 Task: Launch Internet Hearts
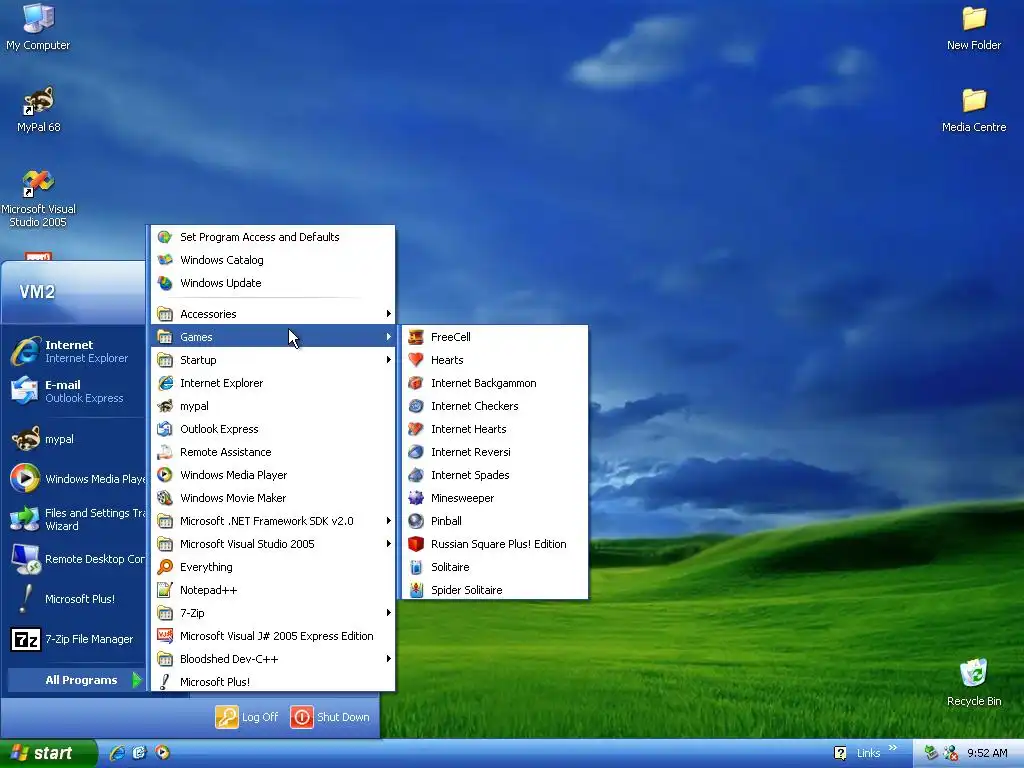(494, 429)
